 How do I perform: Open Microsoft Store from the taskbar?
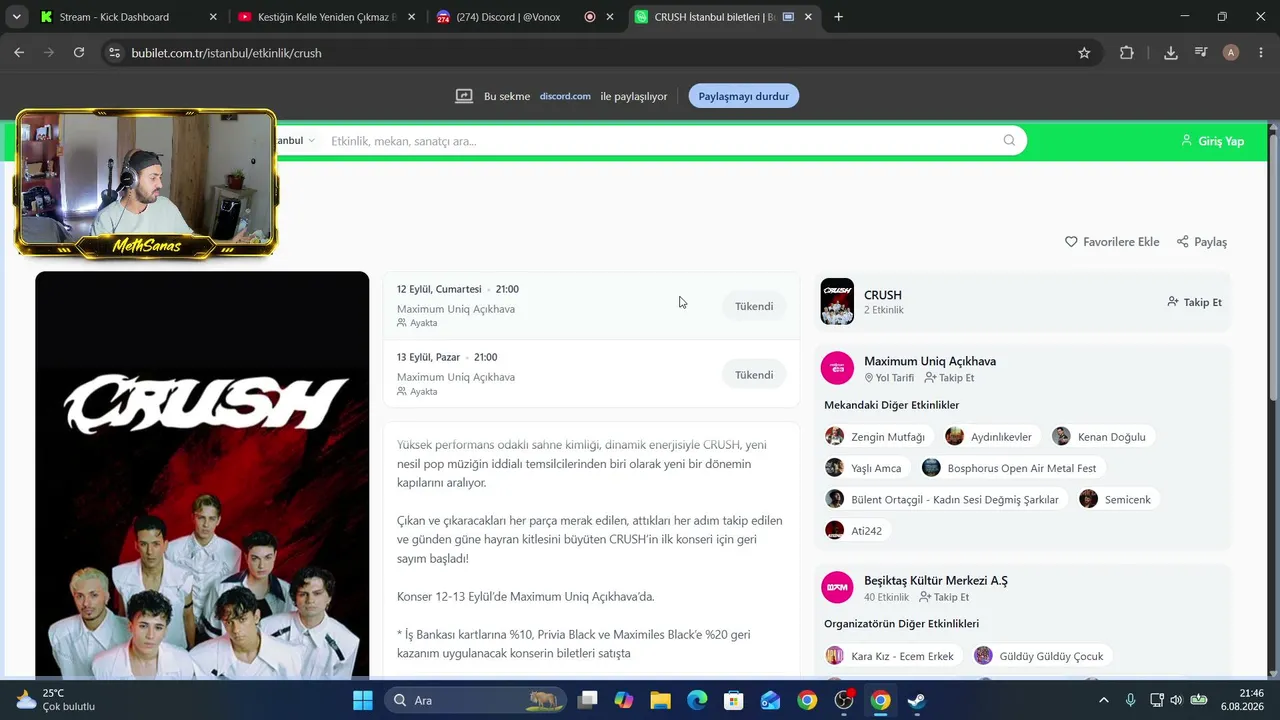(733, 700)
